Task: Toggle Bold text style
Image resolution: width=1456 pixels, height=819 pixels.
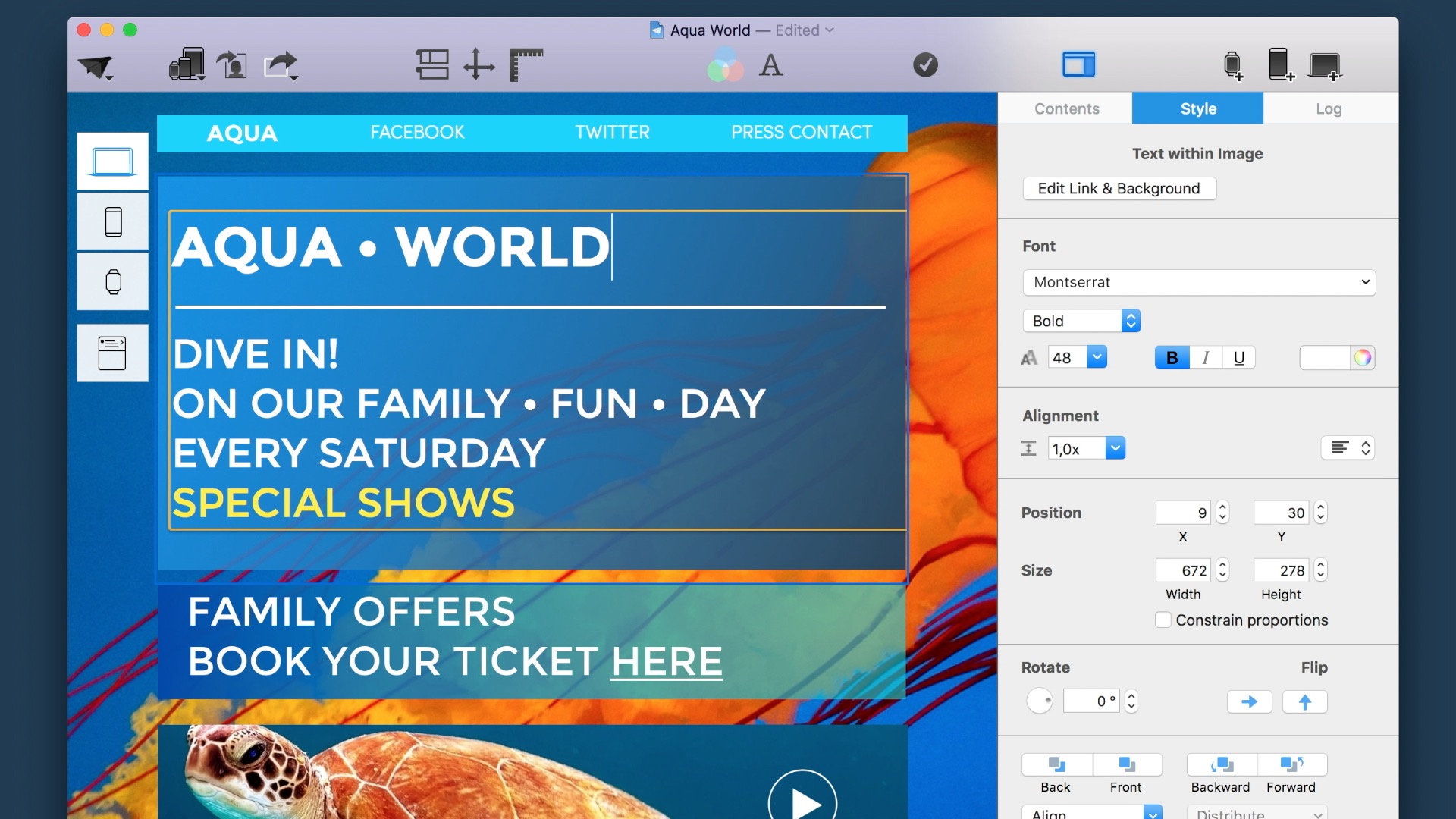Action: tap(1172, 358)
